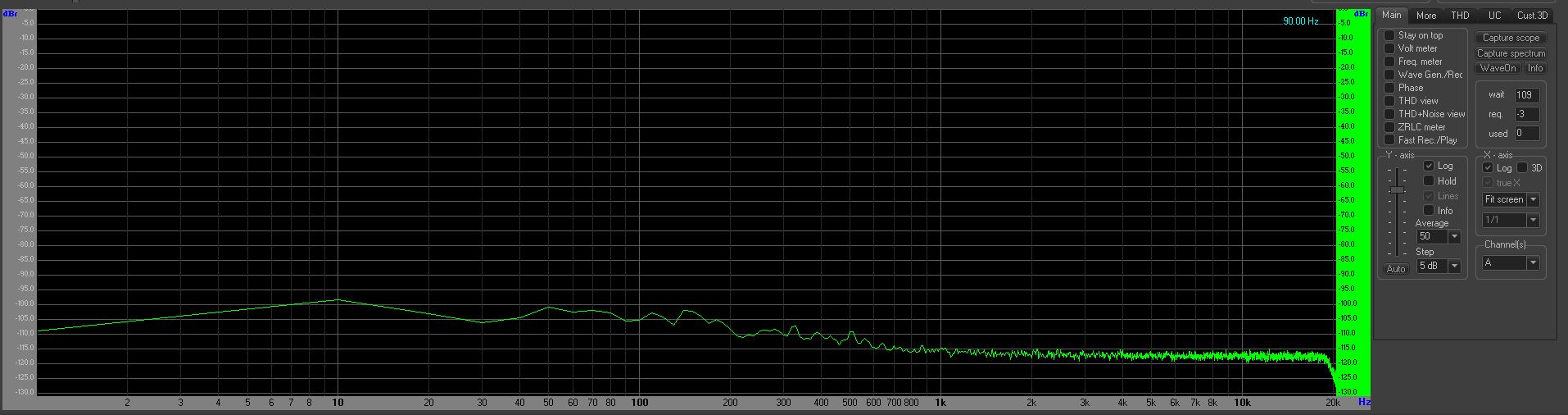
Task: Click the Y-axis vertical slider handle
Action: click(1397, 190)
